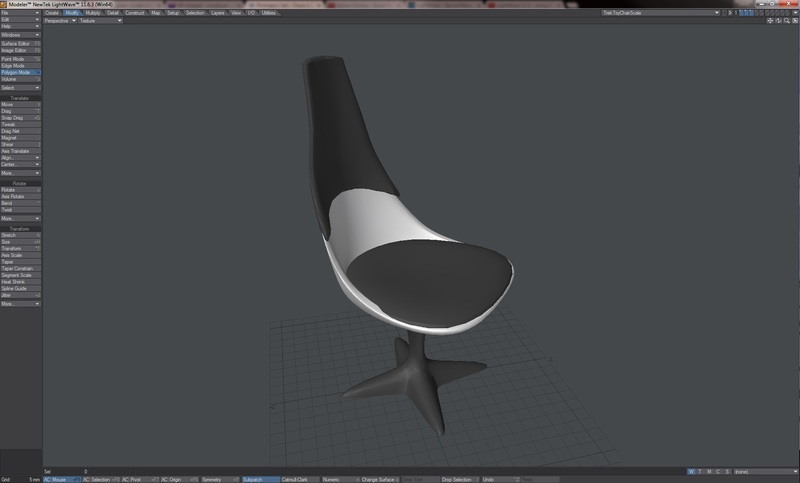Click the Undo button
The image size is (800, 483).
[501, 479]
